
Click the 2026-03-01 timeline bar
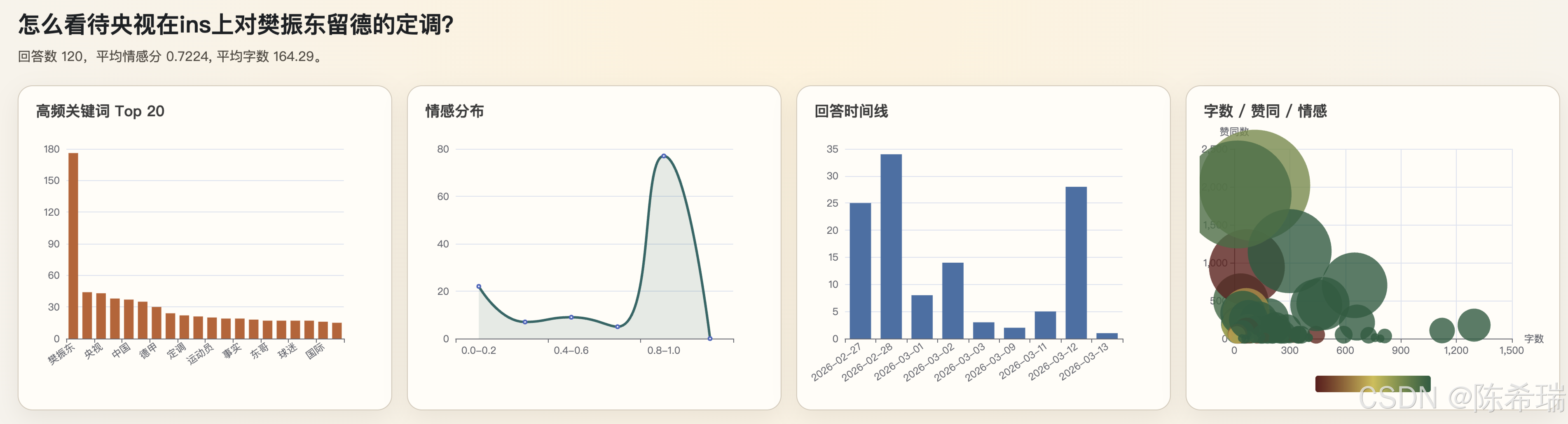click(922, 317)
